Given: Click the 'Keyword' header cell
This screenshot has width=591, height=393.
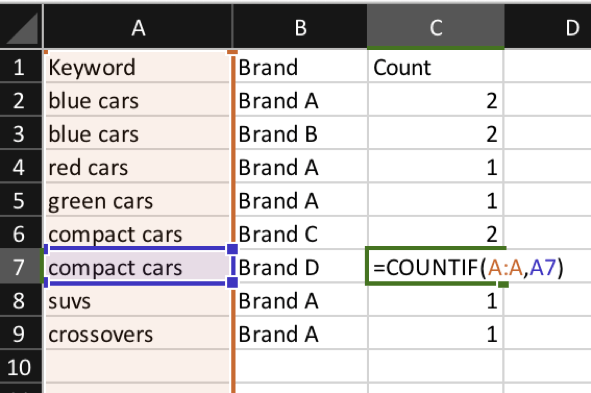Looking at the screenshot, I should (x=138, y=67).
